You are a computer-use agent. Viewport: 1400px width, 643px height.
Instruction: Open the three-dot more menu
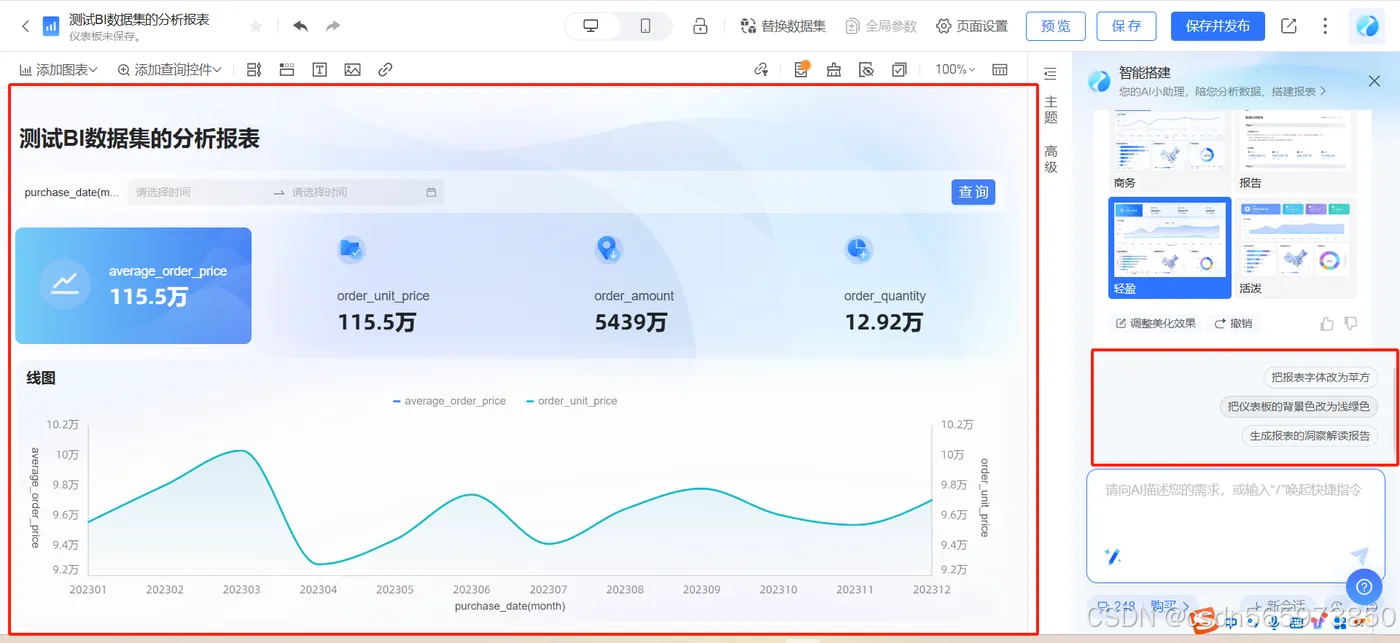click(1325, 26)
